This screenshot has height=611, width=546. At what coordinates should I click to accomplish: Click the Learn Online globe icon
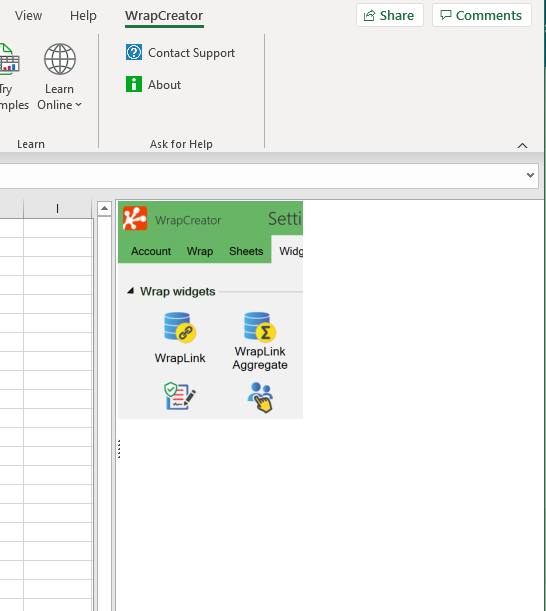[x=60, y=59]
